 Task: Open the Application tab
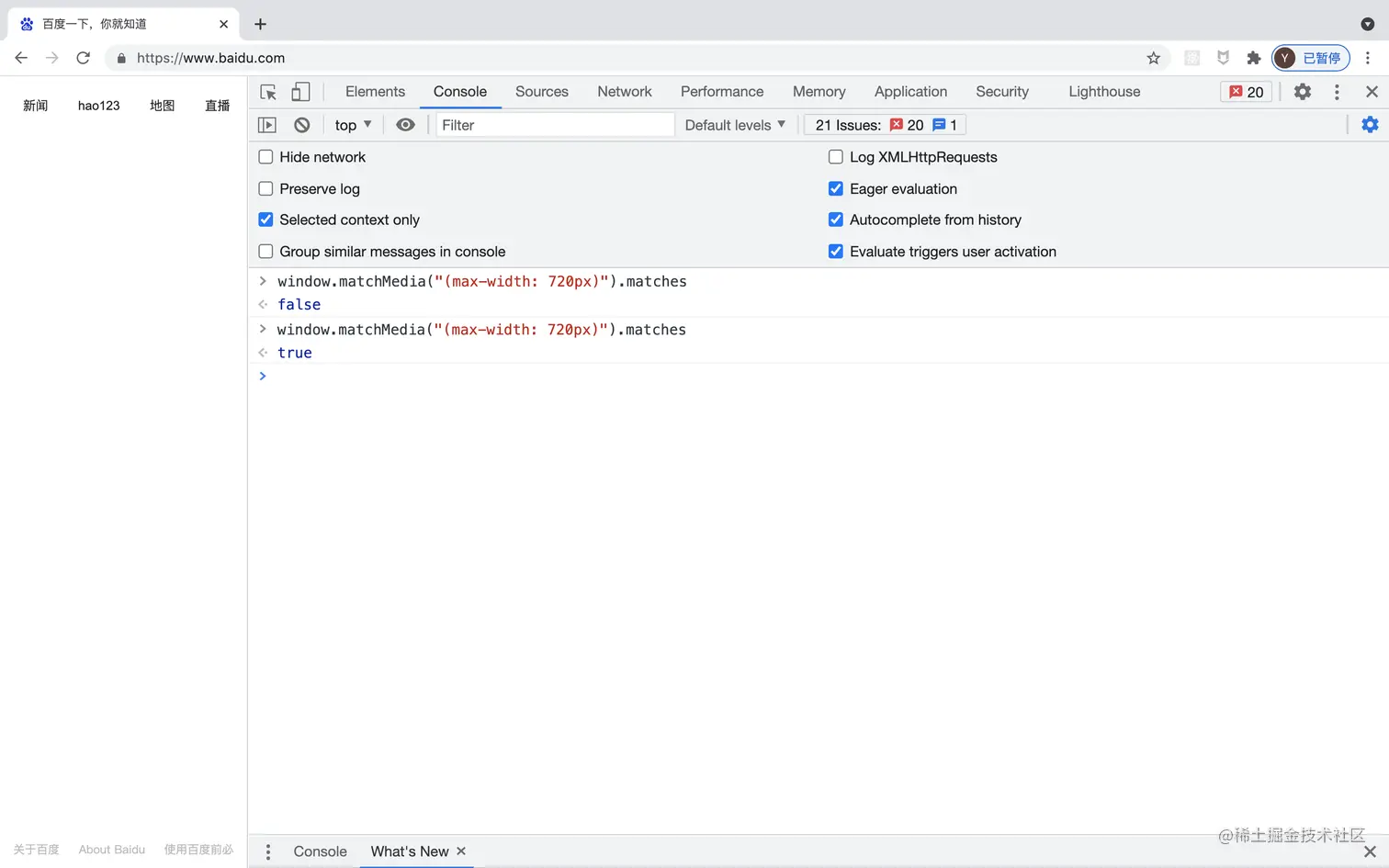tap(910, 92)
